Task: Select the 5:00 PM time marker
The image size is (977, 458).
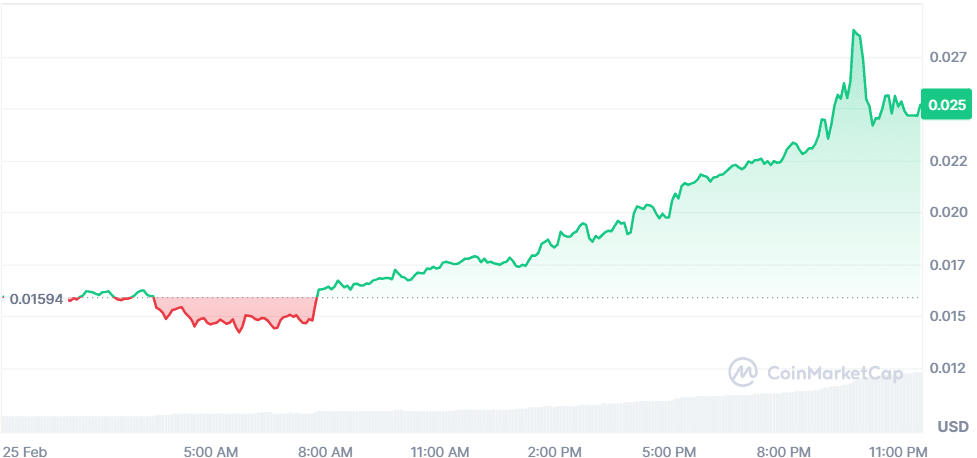Action: pos(668,451)
